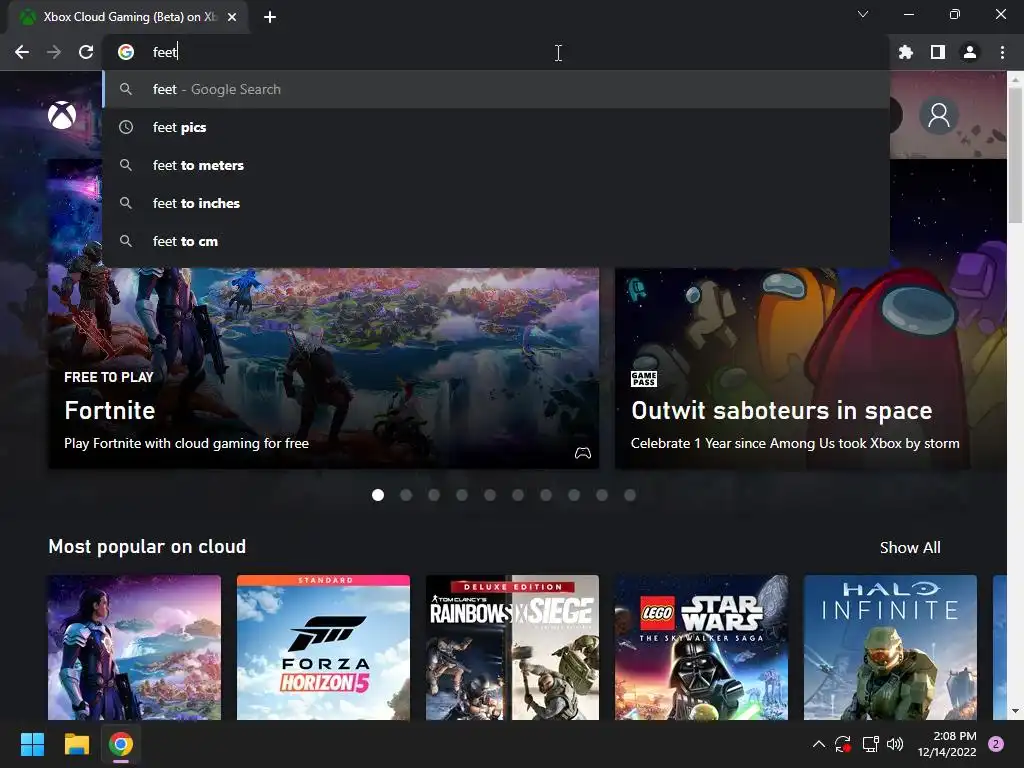Select the second carousel dot
This screenshot has height=768, width=1024.
(x=406, y=495)
